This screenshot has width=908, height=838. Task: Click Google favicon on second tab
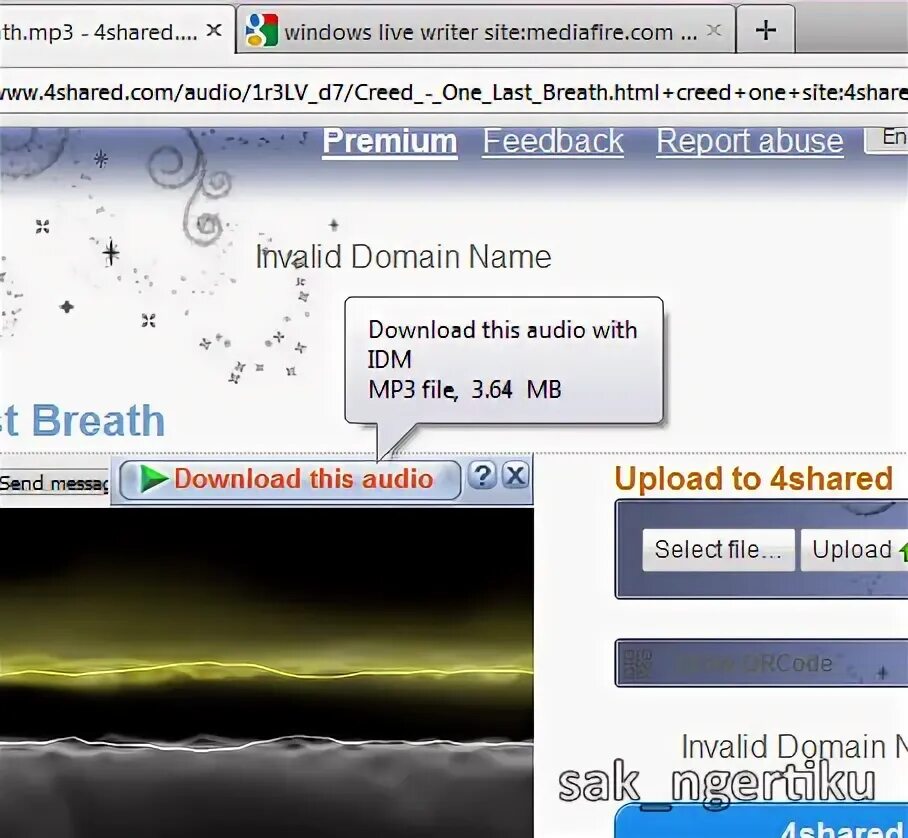261,31
